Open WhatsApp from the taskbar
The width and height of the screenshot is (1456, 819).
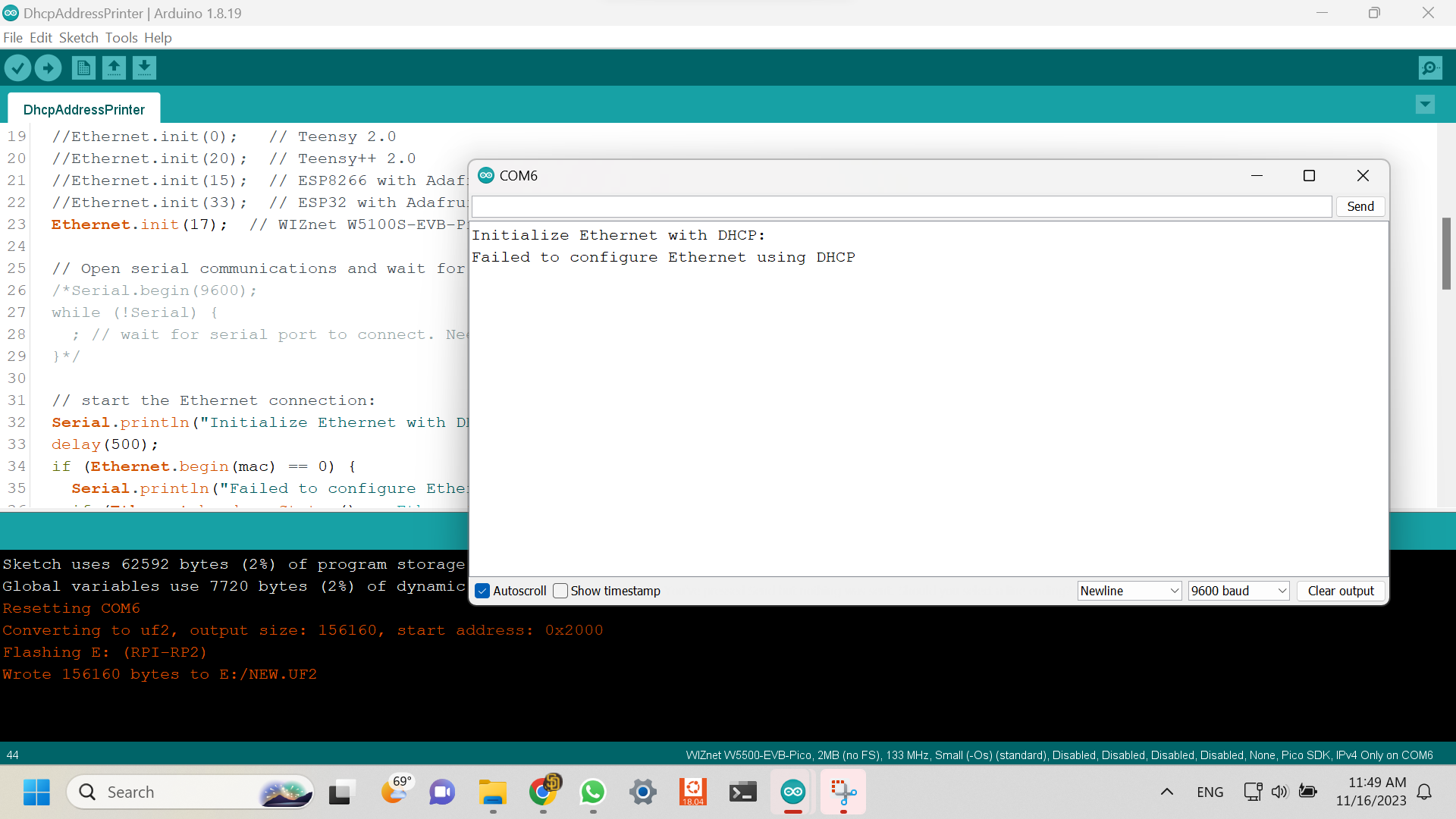[593, 792]
